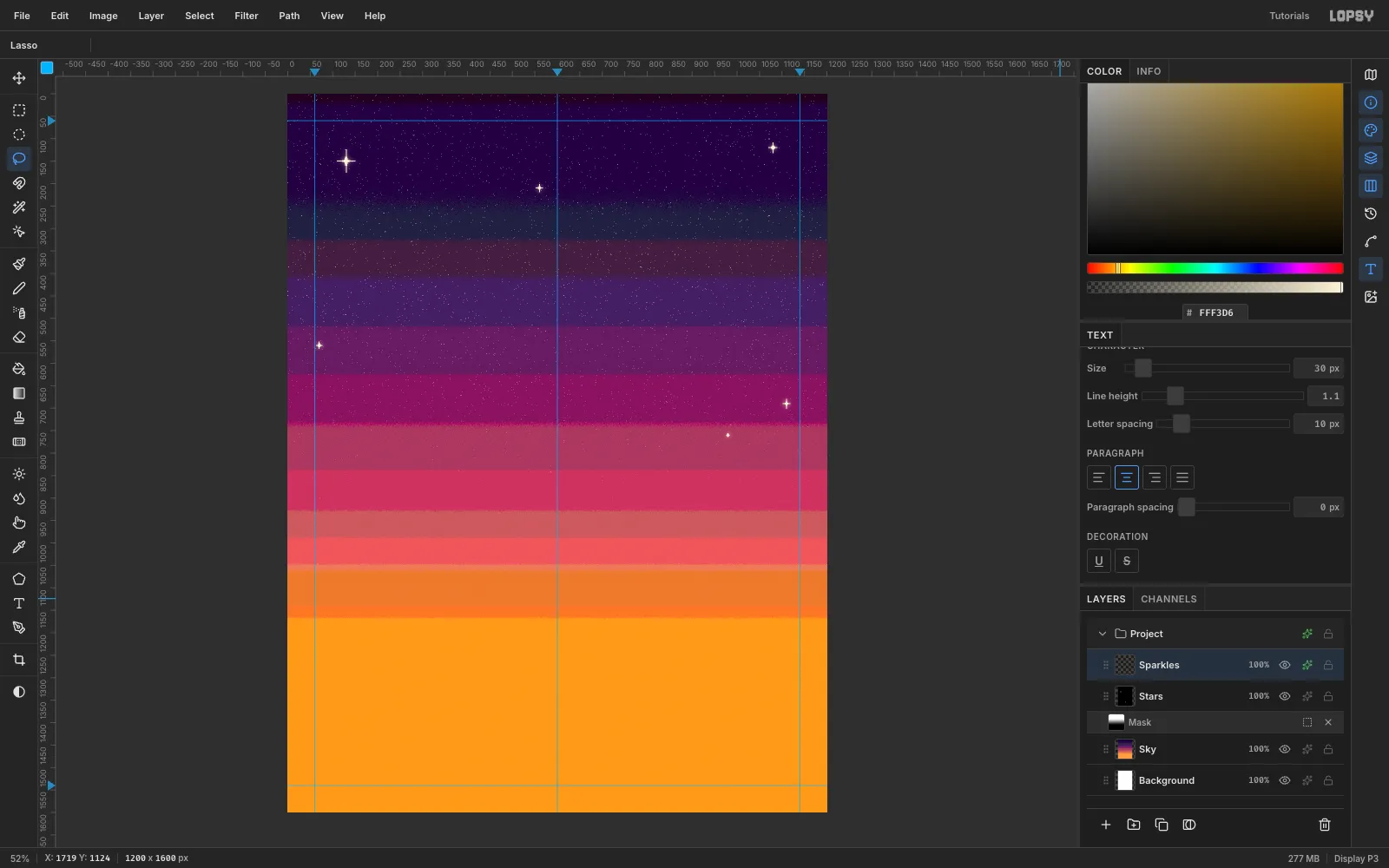Select the Pen path tool
Viewport: 1389px width, 868px height.
point(19,628)
